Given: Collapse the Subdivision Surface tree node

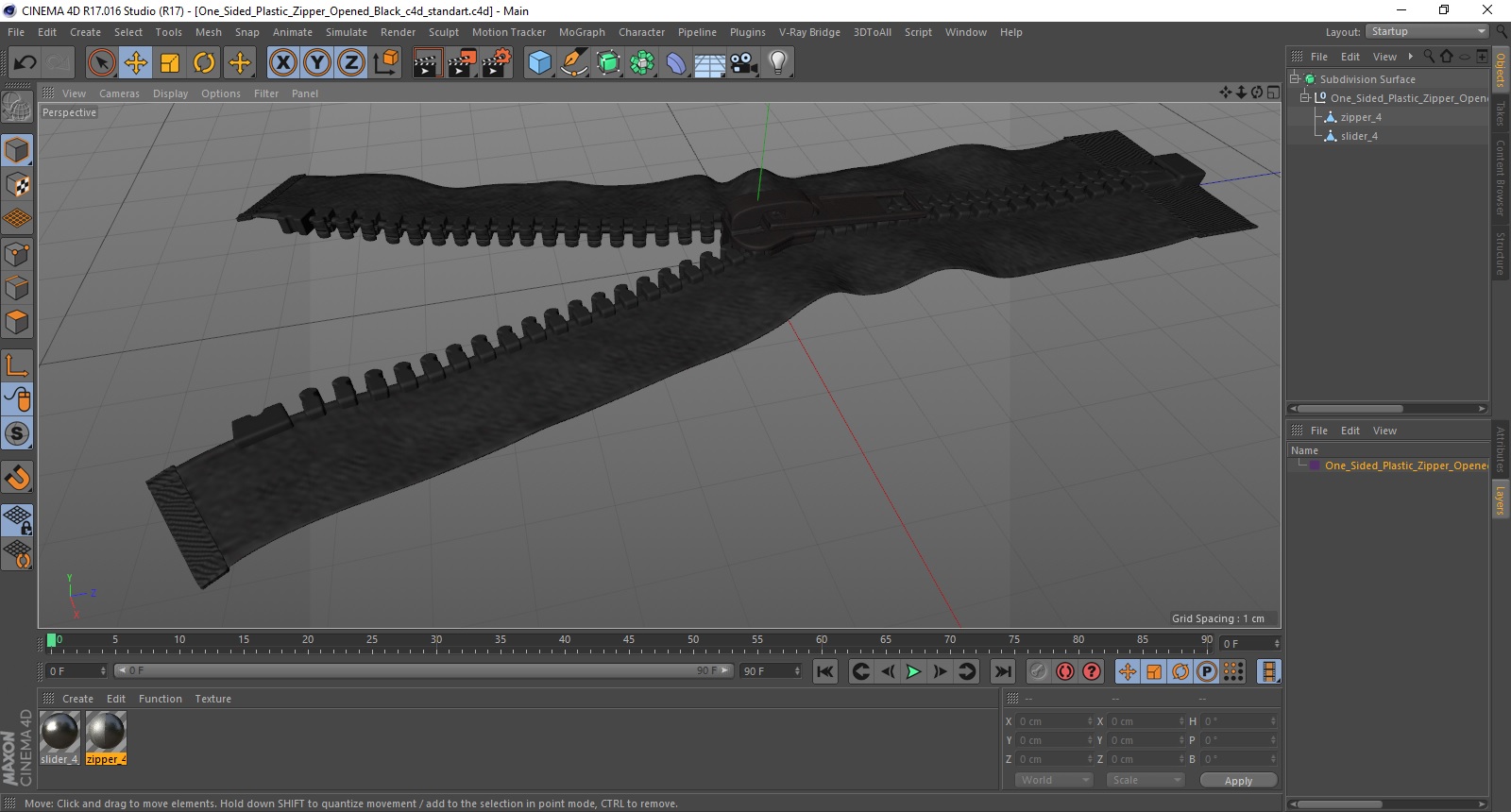Looking at the screenshot, I should 1295,79.
